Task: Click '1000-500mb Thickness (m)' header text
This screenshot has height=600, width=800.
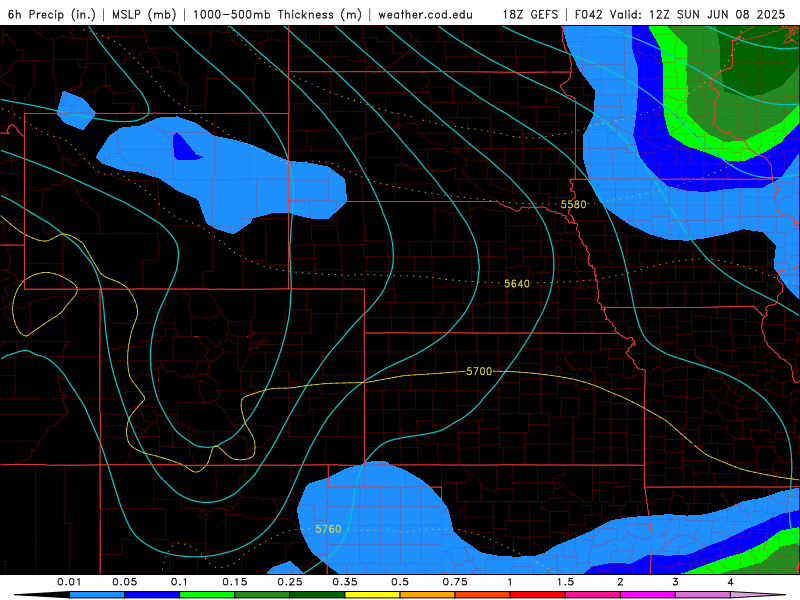Action: click(x=277, y=14)
